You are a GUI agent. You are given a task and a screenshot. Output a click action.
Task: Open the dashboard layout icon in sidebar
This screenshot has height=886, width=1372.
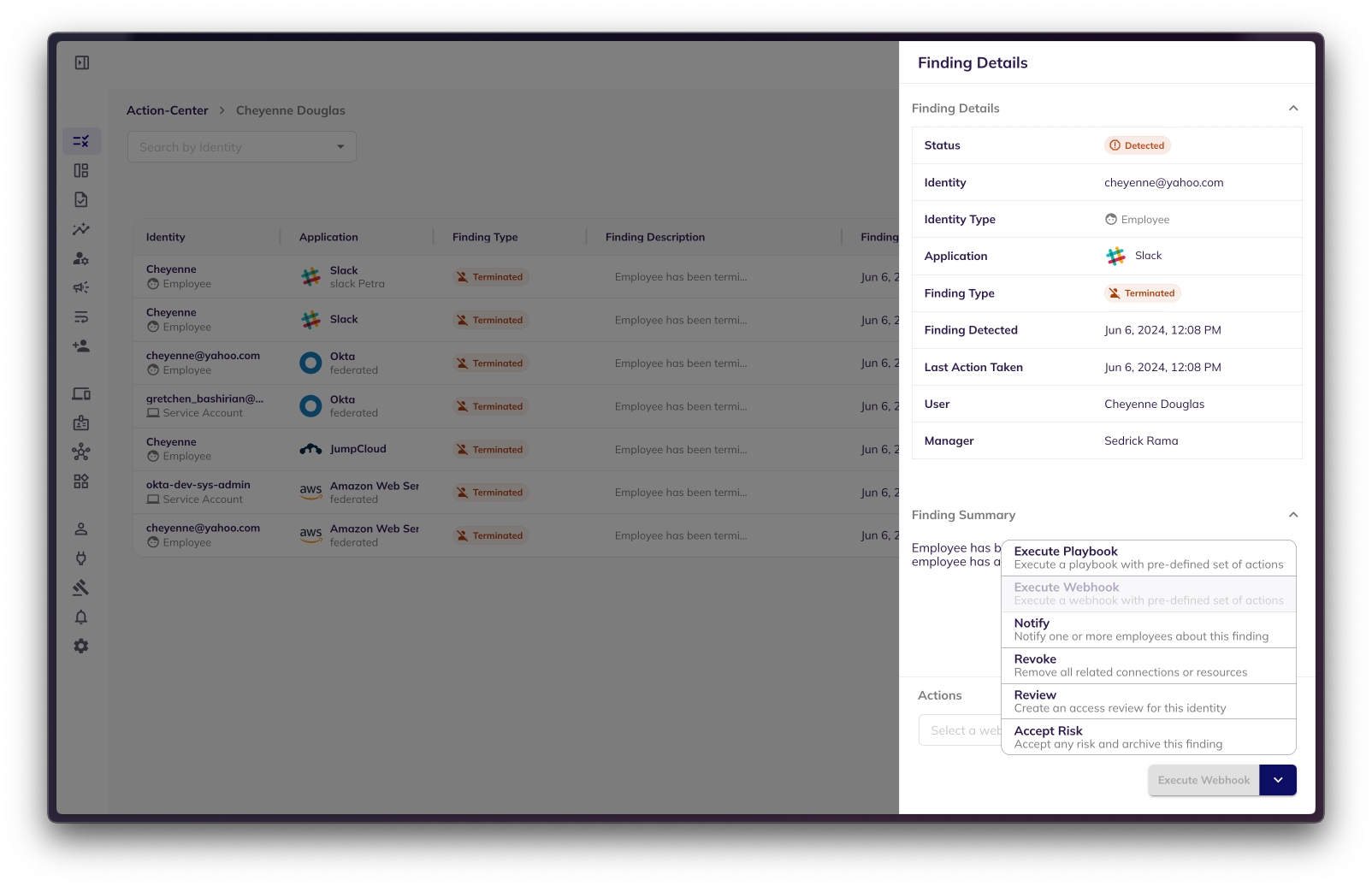pos(81,171)
